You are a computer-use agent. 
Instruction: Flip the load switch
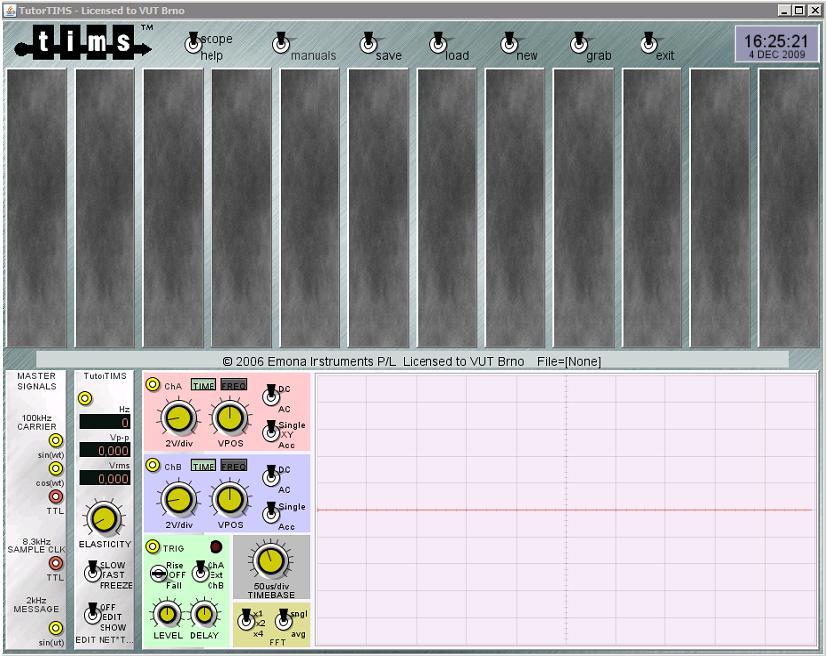tap(438, 43)
